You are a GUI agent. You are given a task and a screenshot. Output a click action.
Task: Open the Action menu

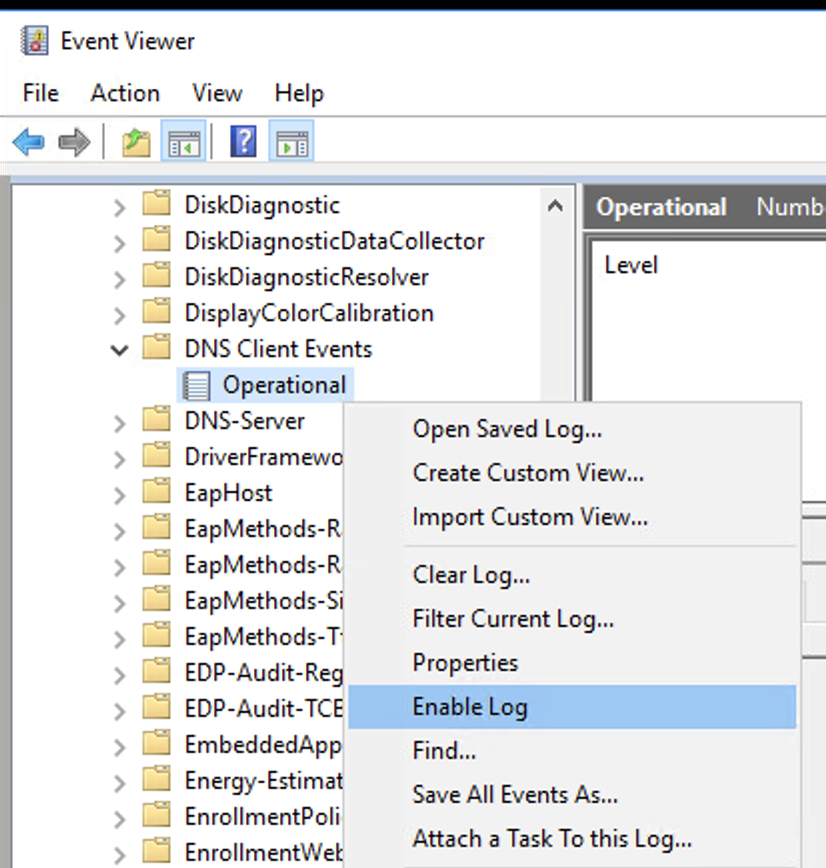(x=125, y=93)
